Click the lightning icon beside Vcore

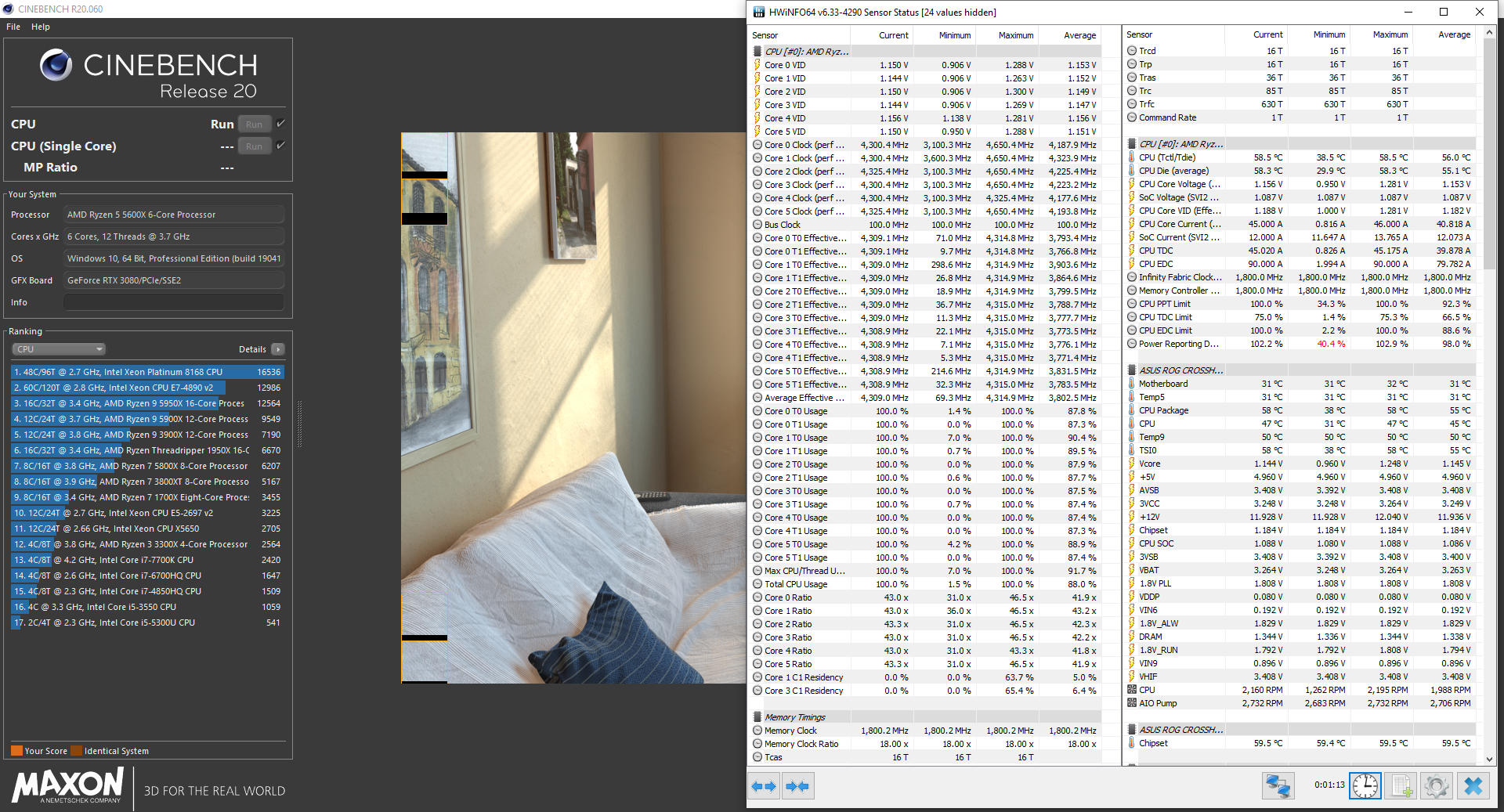tap(1132, 464)
